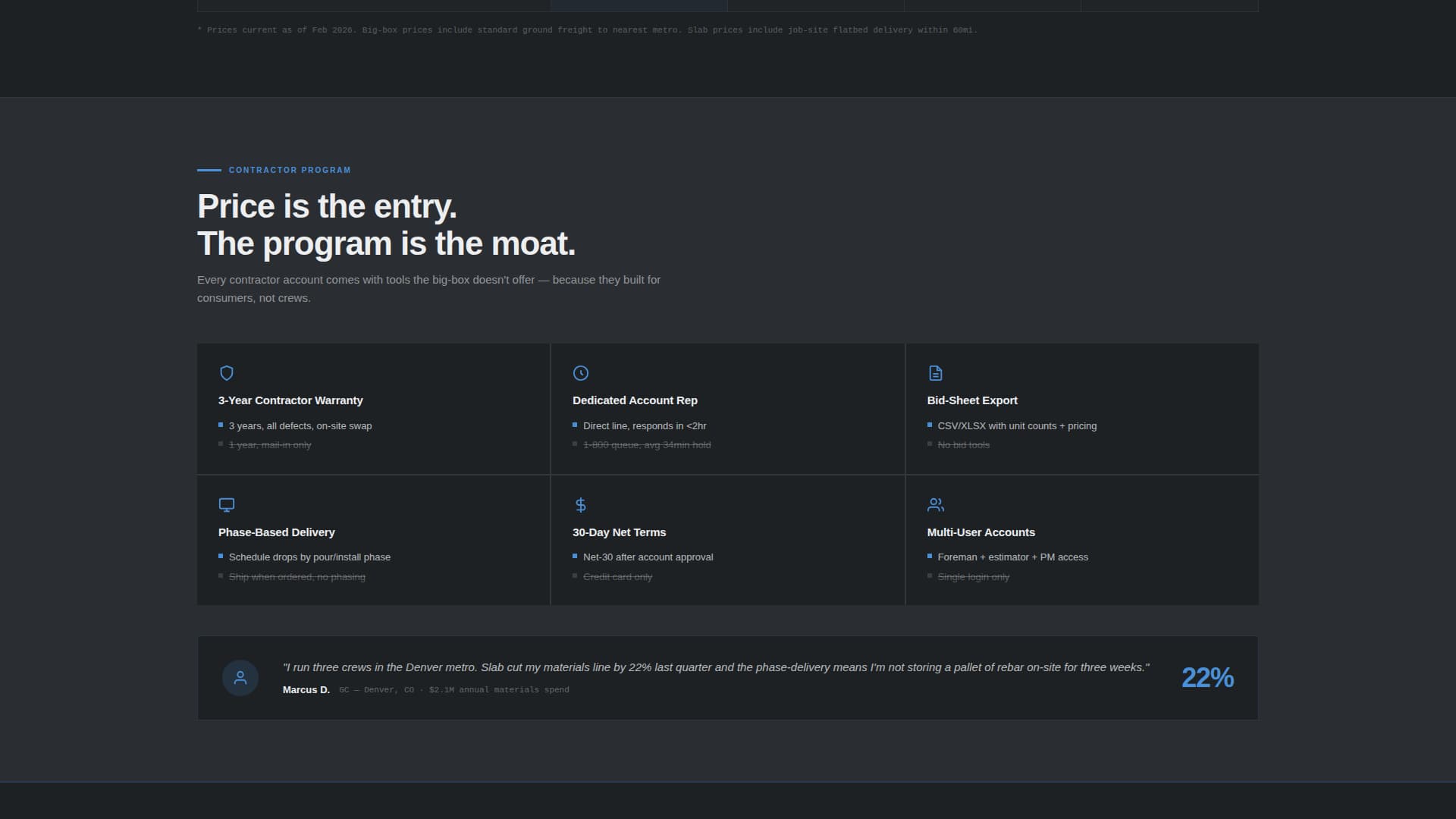Click the users icon for Multi-User Accounts

pos(936,505)
